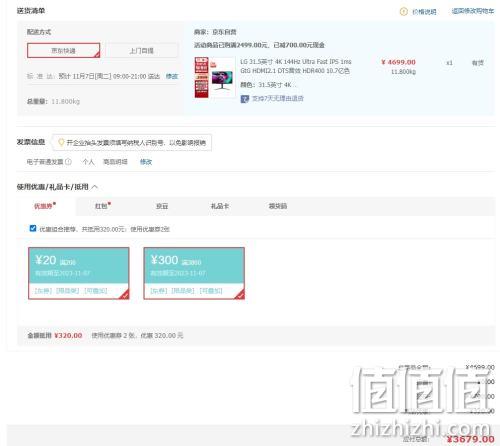500x446 pixels.
Task: Deselect the ¥20 coupon card
Action: tap(79, 273)
